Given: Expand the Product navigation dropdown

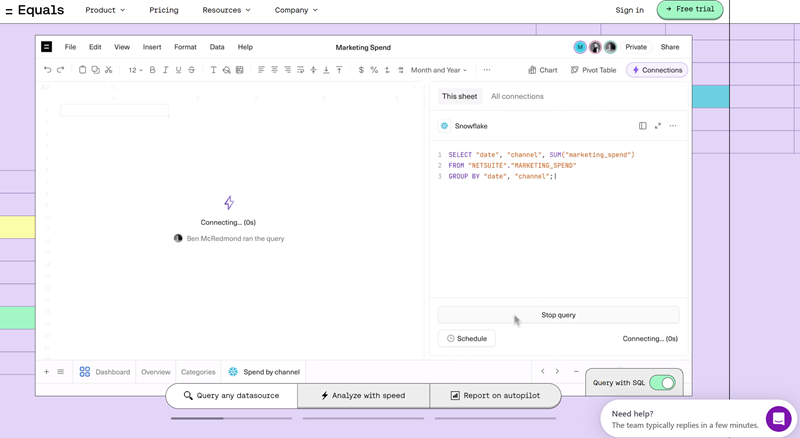Looking at the screenshot, I should pyautogui.click(x=105, y=10).
